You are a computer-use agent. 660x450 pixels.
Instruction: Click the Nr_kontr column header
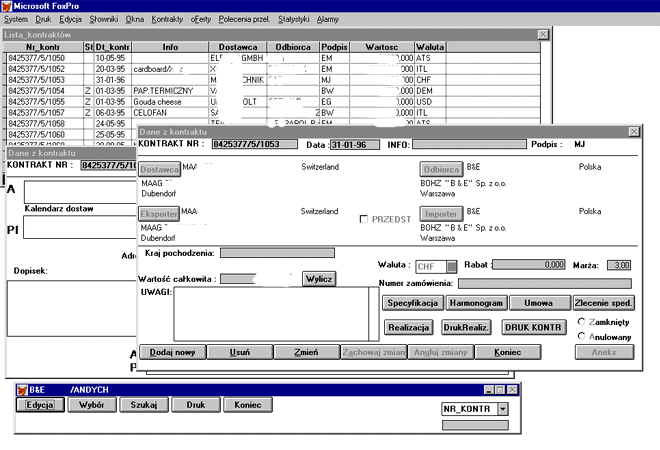pos(43,47)
